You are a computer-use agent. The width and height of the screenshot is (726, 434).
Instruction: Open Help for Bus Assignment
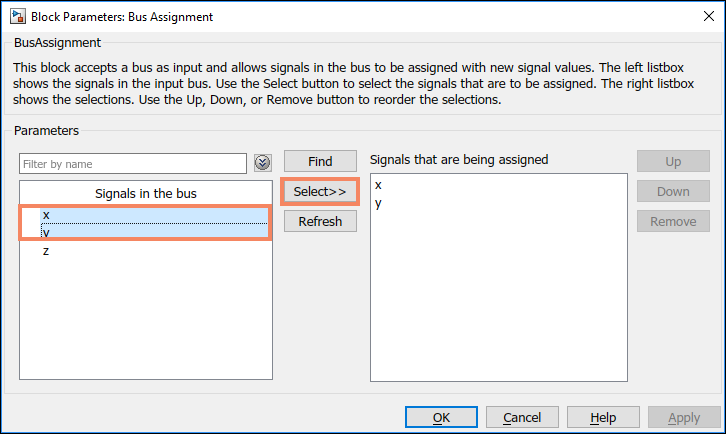(x=603, y=417)
